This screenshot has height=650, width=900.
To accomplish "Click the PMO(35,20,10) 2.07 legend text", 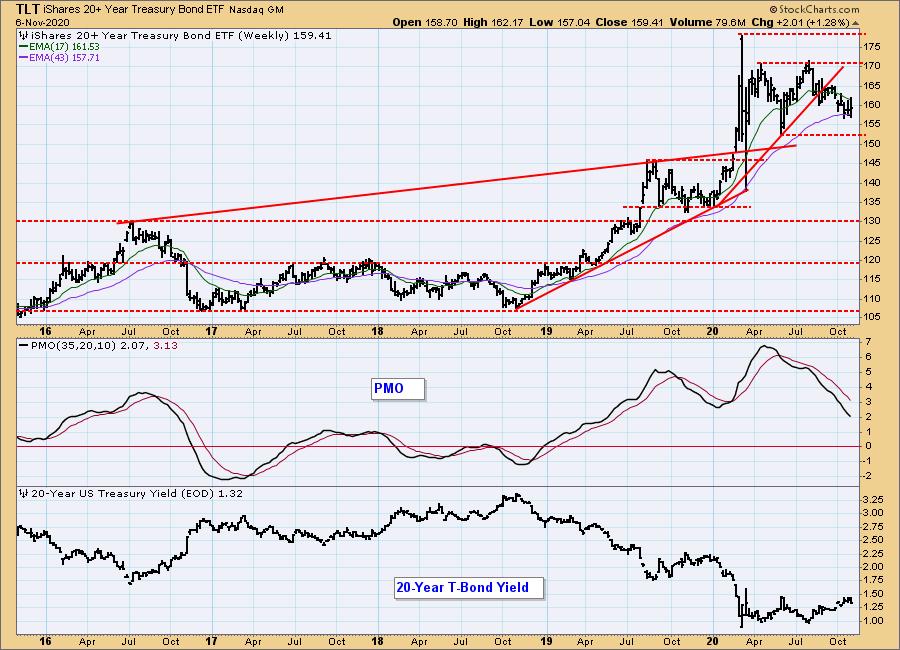I will point(90,346).
